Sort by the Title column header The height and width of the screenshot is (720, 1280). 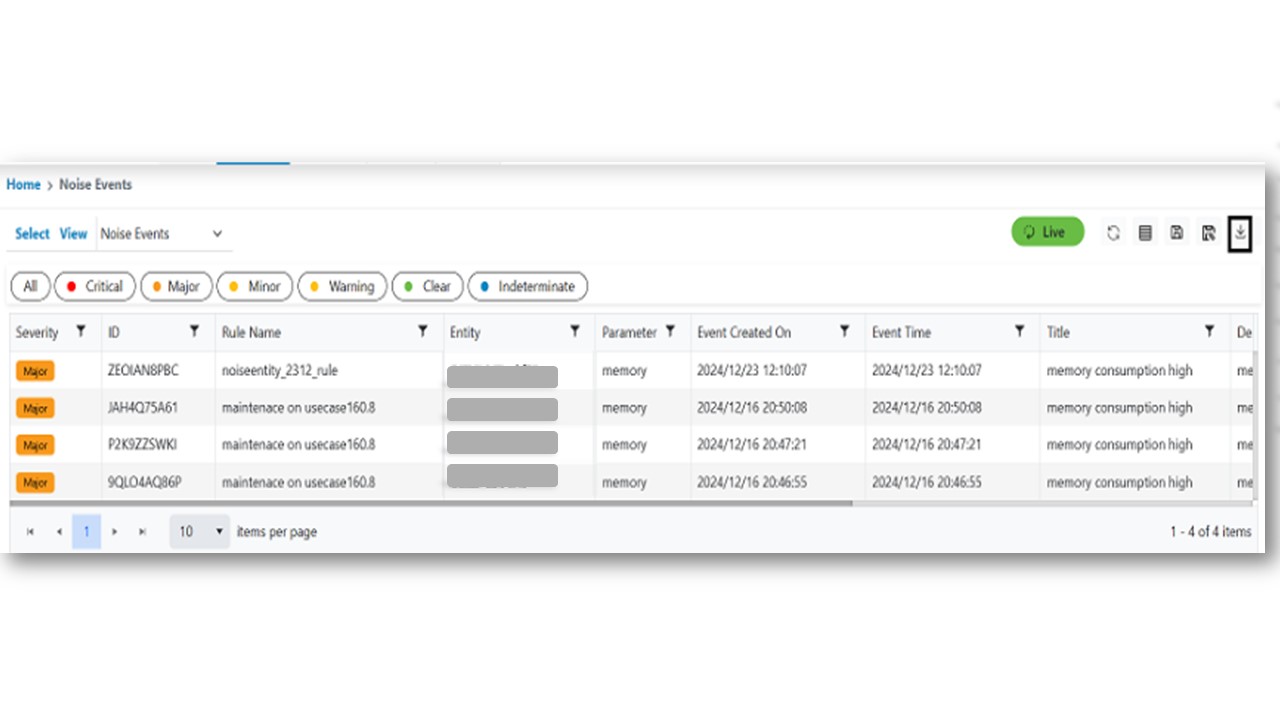coord(1058,332)
